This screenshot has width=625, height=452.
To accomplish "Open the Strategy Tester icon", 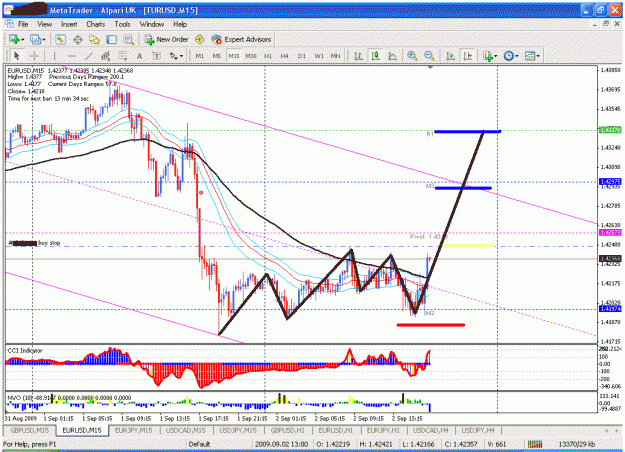I will pyautogui.click(x=128, y=39).
